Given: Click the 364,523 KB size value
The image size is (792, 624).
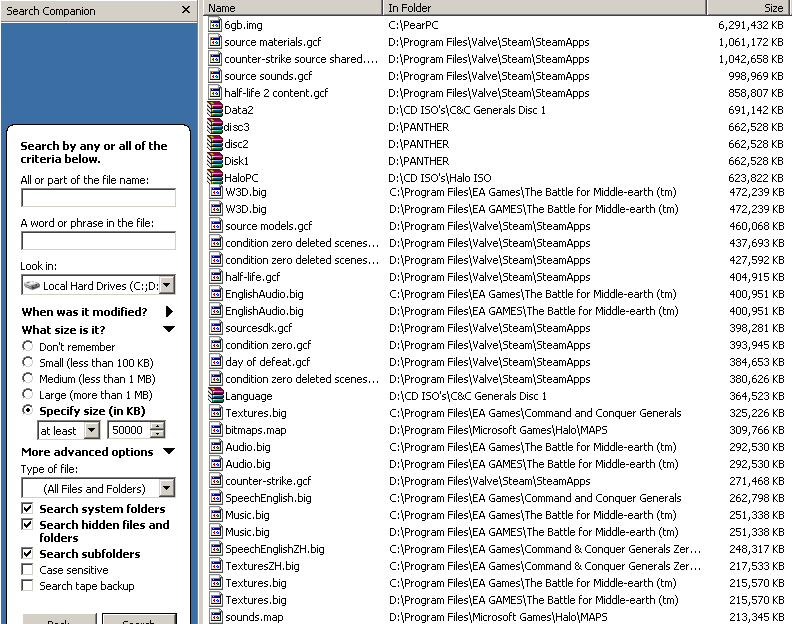Looking at the screenshot, I should tap(757, 396).
